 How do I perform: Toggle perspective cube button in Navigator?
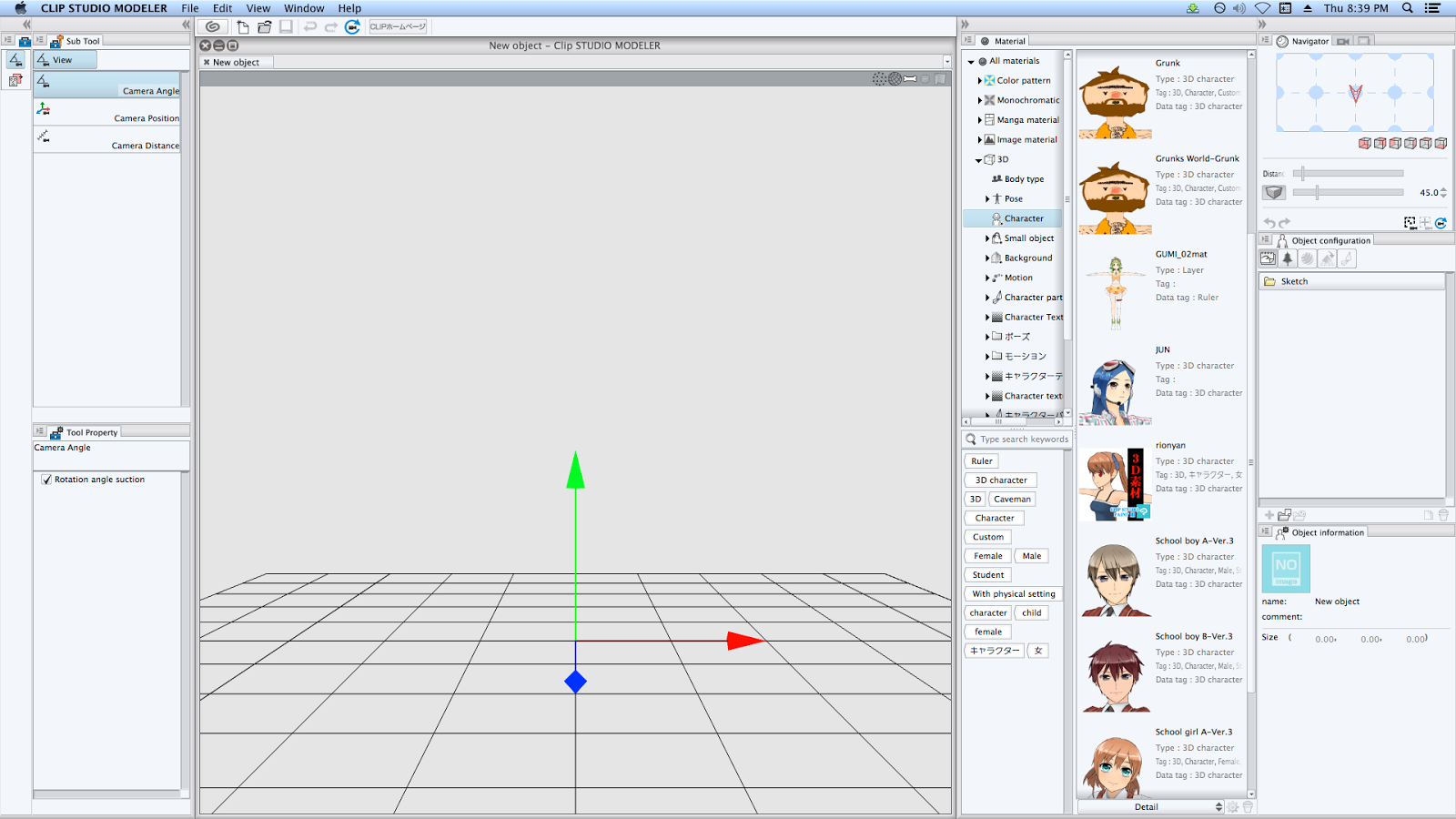1274,192
